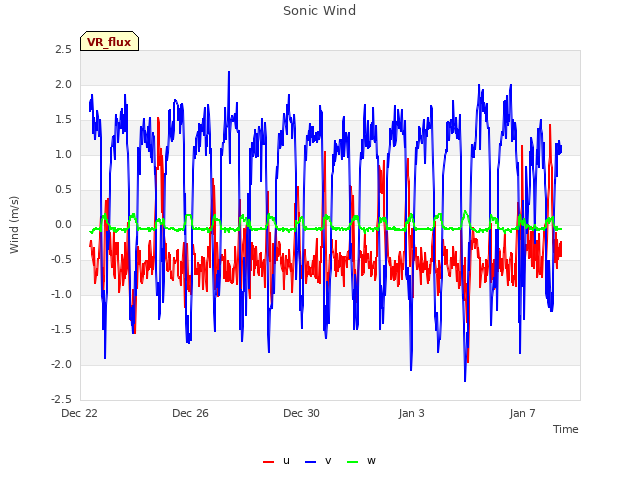Viewport: 640px width, 480px height.
Task: Click the Jan 3 x-axis label
Action: pos(412,413)
